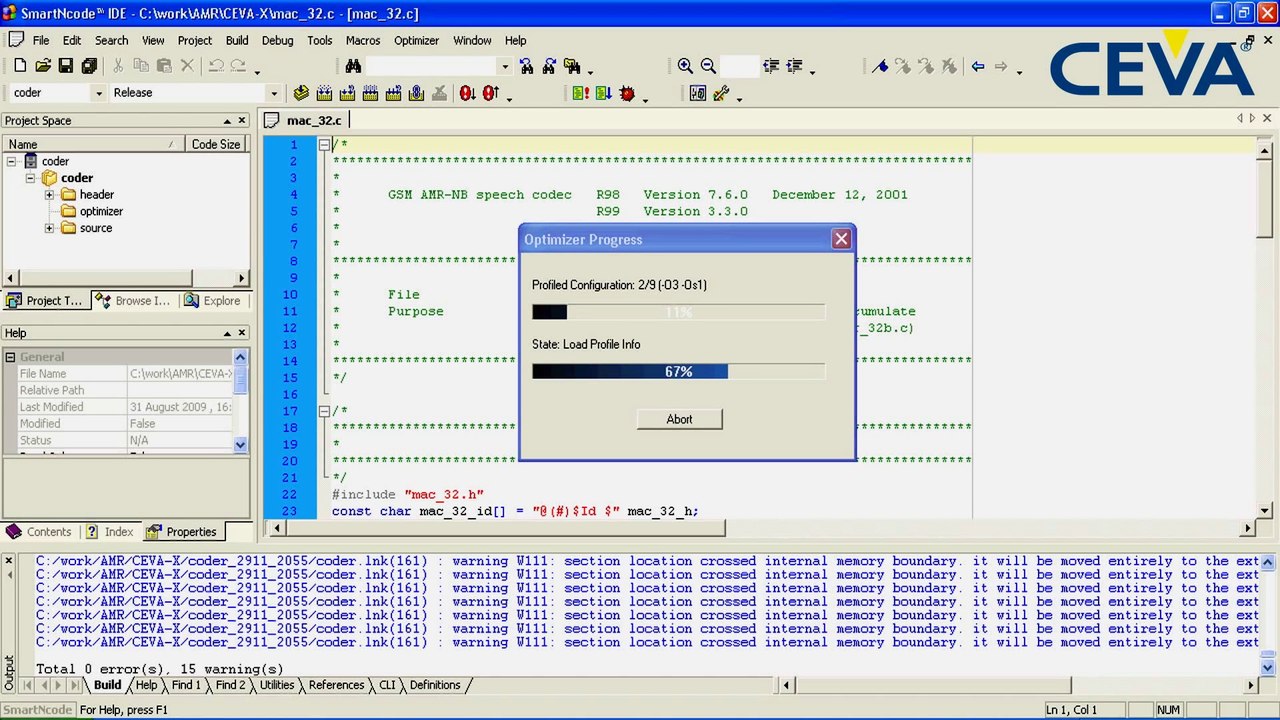
Task: Click the red bug Debug icon
Action: [x=627, y=93]
